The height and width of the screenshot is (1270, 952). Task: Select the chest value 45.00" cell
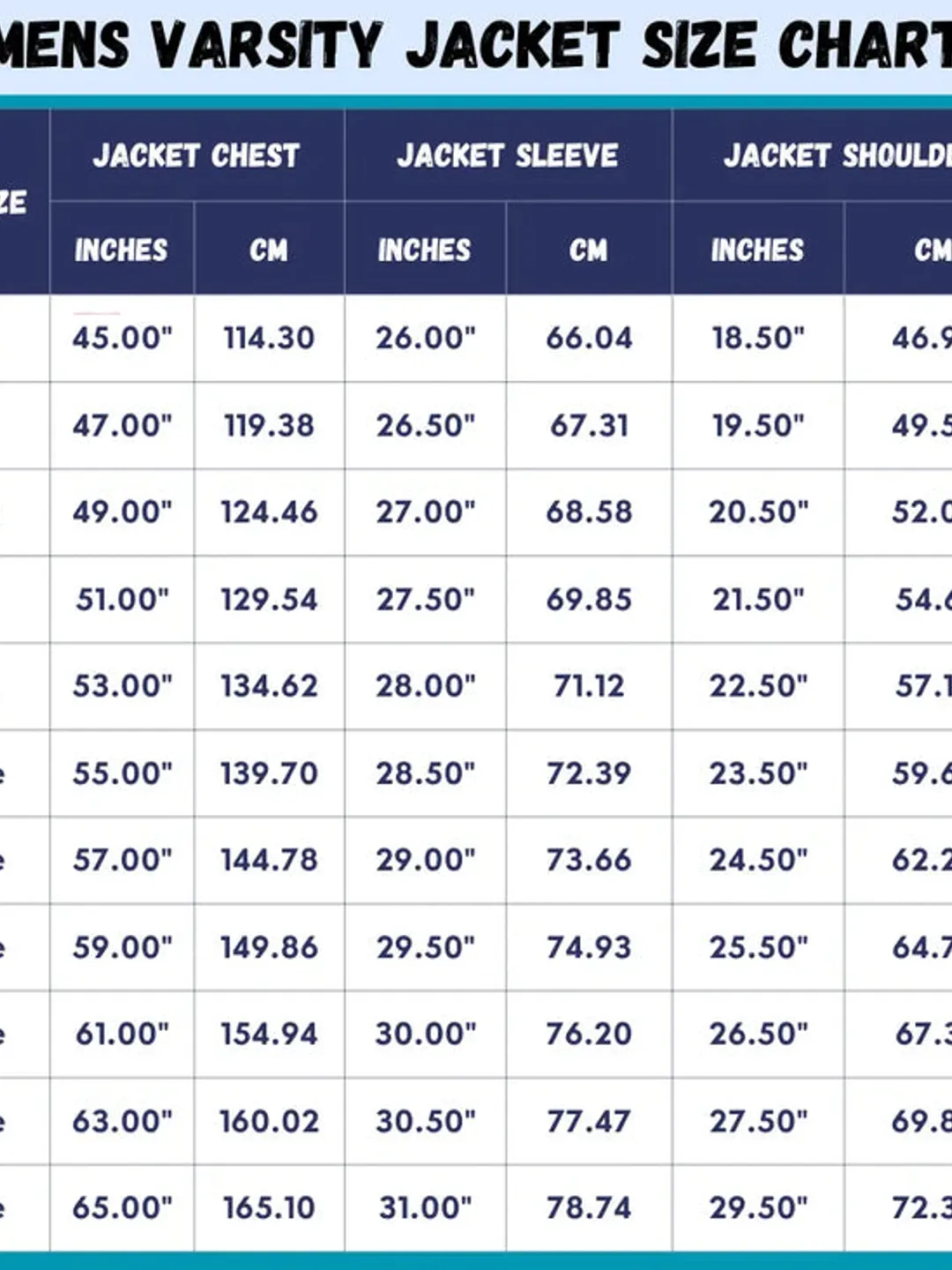tap(122, 338)
